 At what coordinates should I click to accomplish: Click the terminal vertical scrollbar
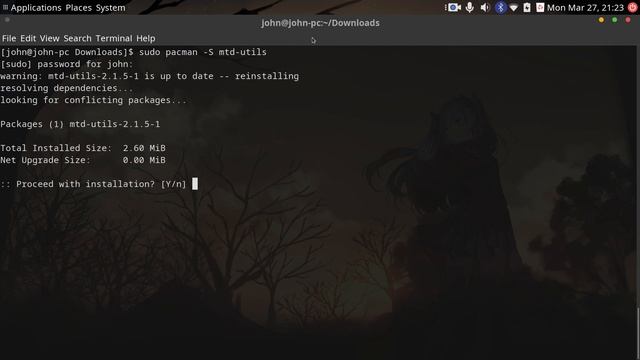pyautogui.click(x=638, y=333)
